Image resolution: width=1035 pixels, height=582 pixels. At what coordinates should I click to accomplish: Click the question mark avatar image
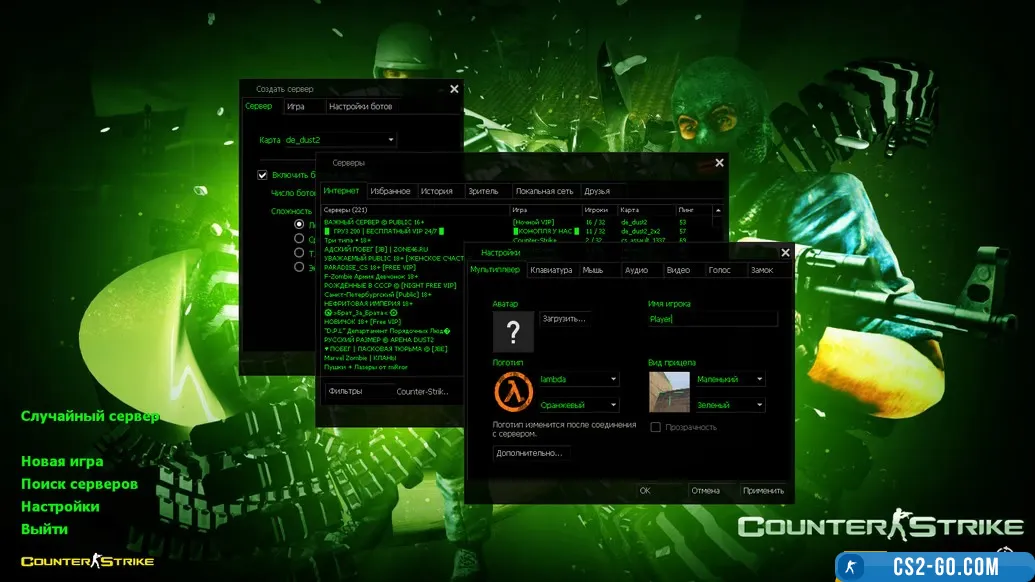[512, 331]
